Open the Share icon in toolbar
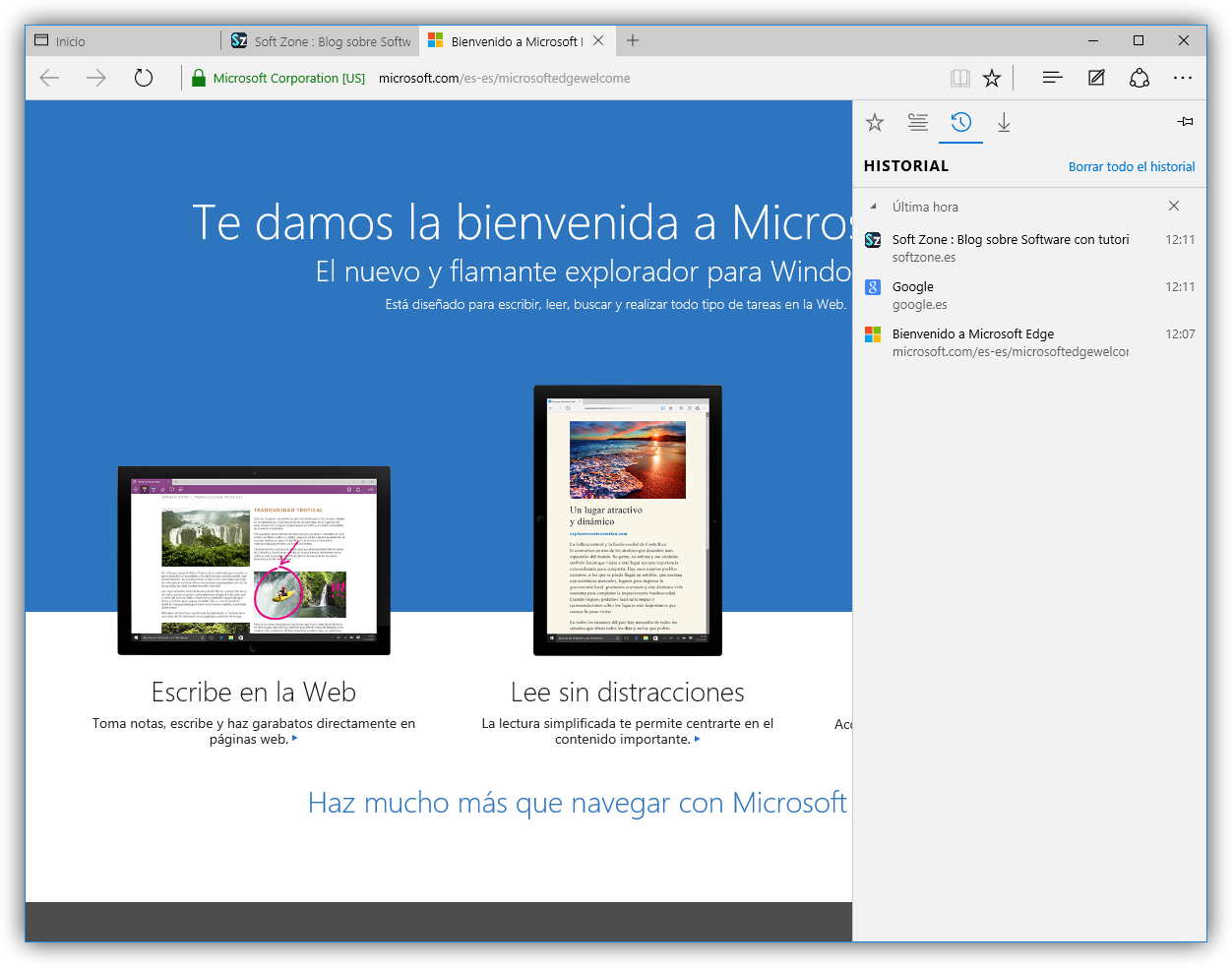The width and height of the screenshot is (1232, 967). (1140, 78)
